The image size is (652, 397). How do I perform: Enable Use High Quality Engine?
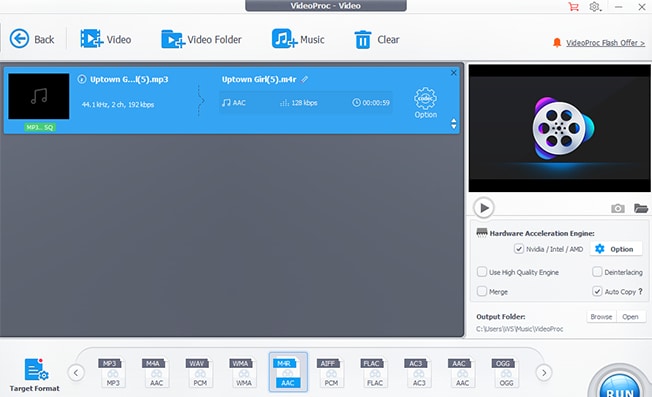482,272
